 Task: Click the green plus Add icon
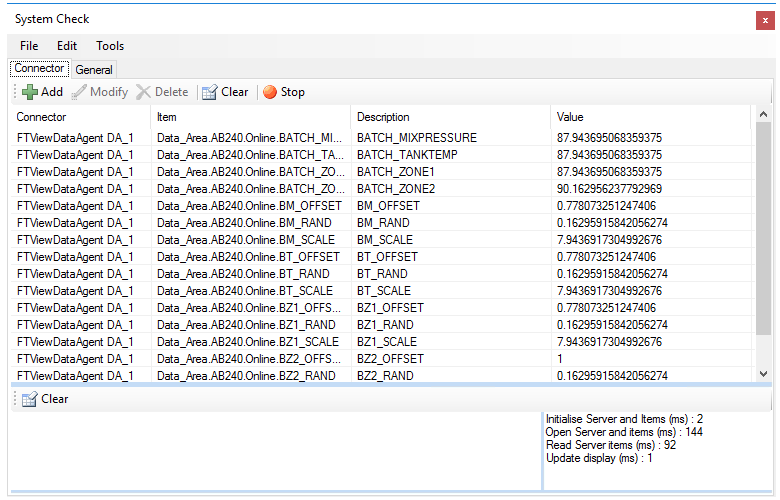(30, 92)
